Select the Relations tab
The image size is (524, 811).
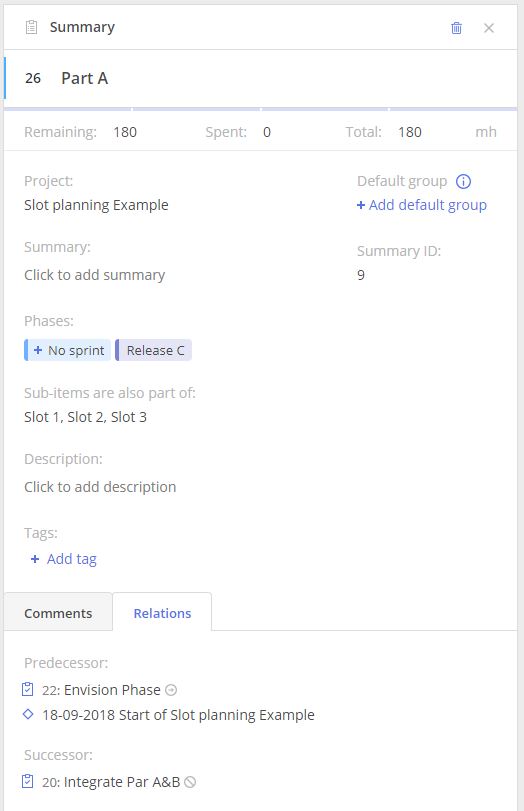click(x=162, y=613)
